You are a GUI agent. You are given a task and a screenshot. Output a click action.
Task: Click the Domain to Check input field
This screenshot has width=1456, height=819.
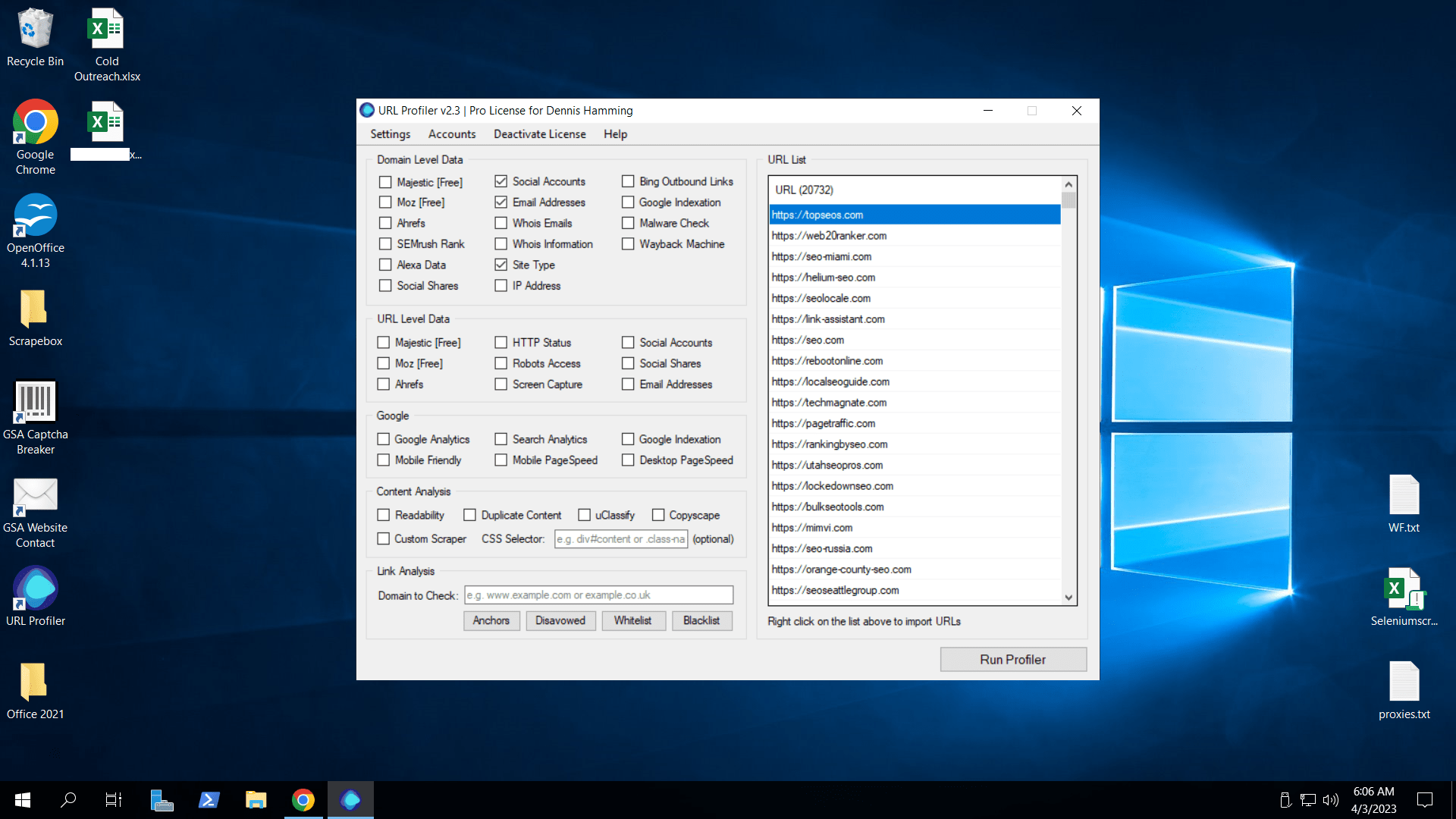point(598,594)
